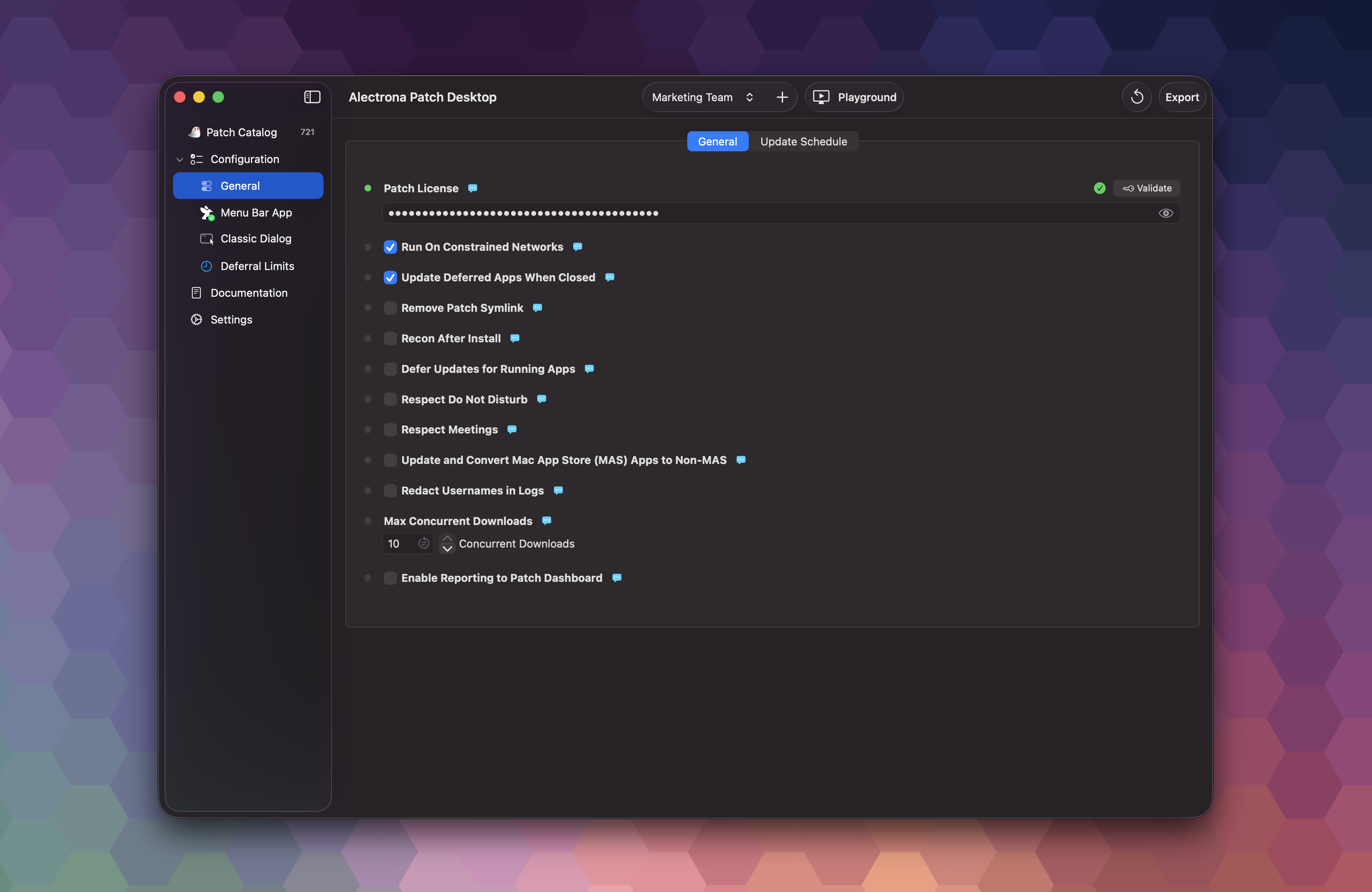Toggle the sidebar visibility icon
The image size is (1372, 892).
tap(312, 97)
